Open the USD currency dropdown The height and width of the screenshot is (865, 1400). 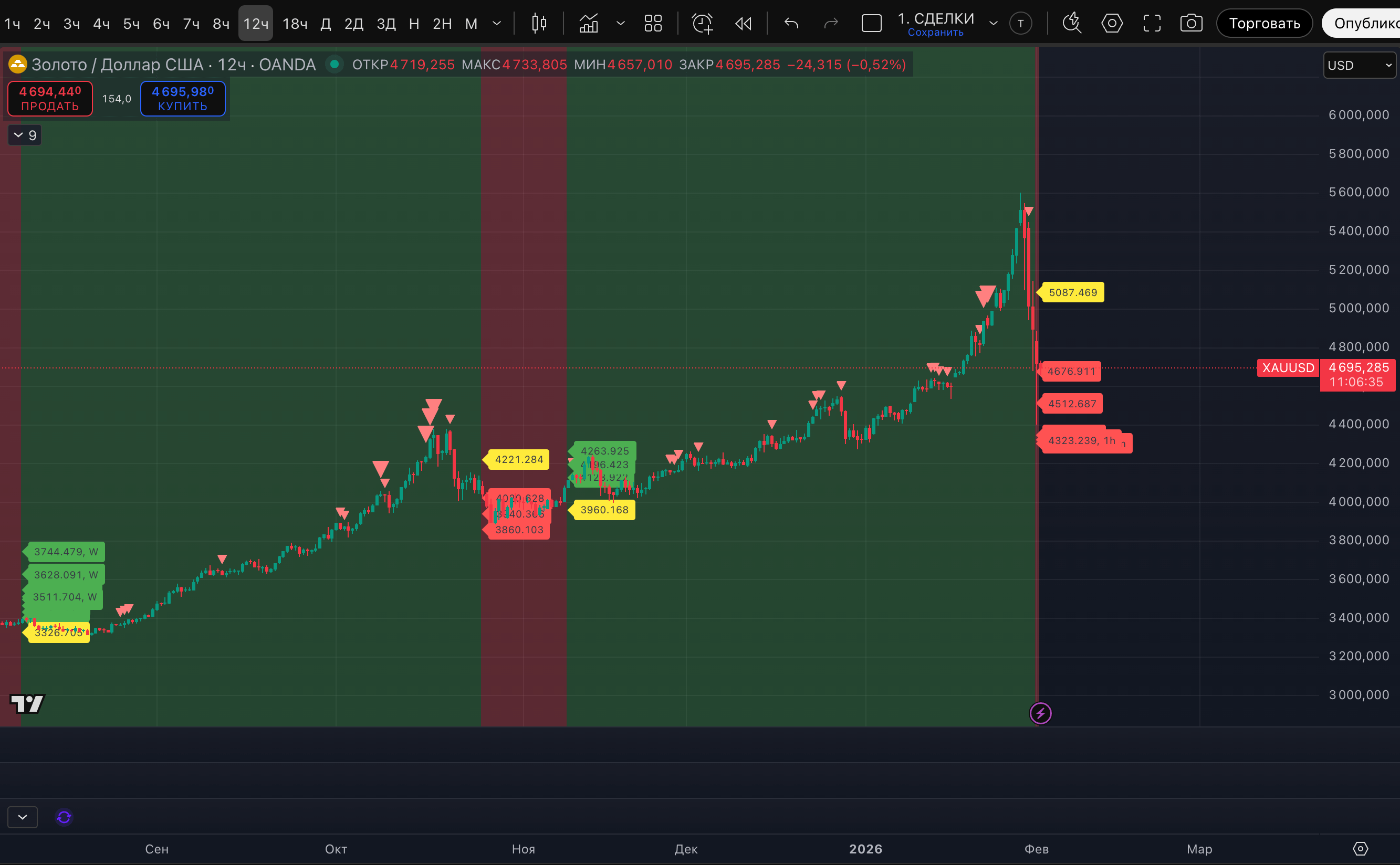[x=1359, y=65]
